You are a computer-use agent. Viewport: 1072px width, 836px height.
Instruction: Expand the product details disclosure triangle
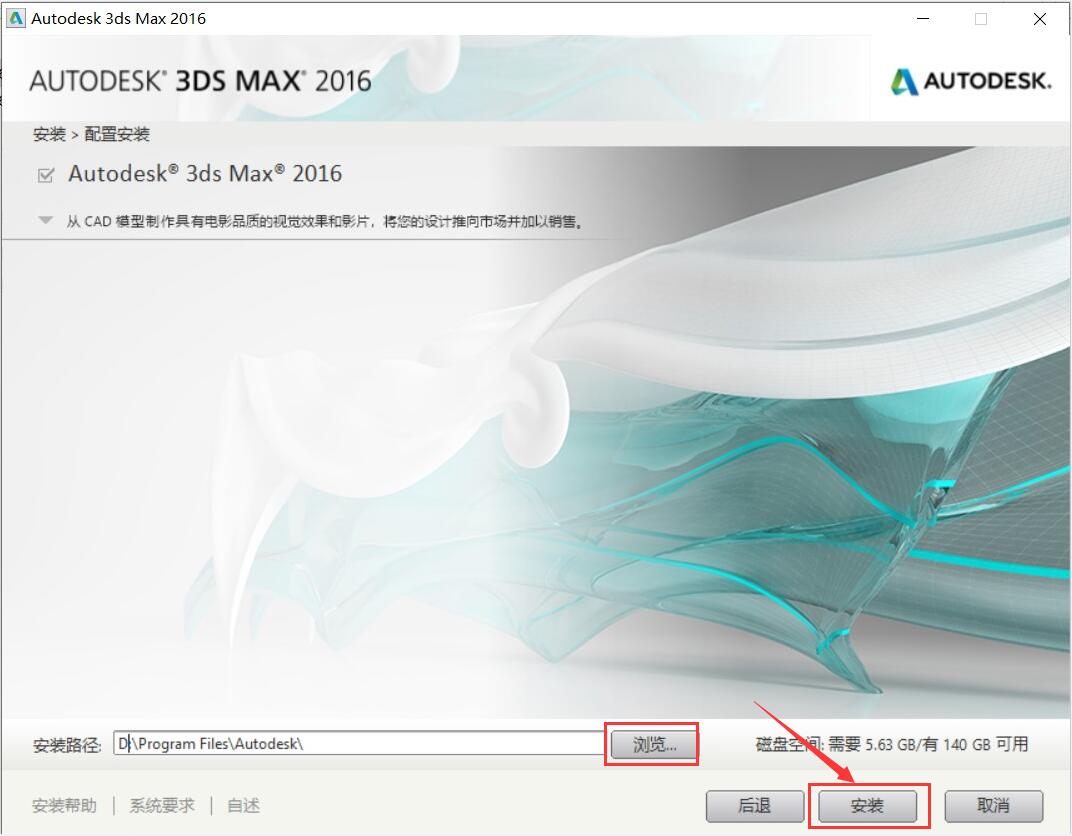coord(45,220)
